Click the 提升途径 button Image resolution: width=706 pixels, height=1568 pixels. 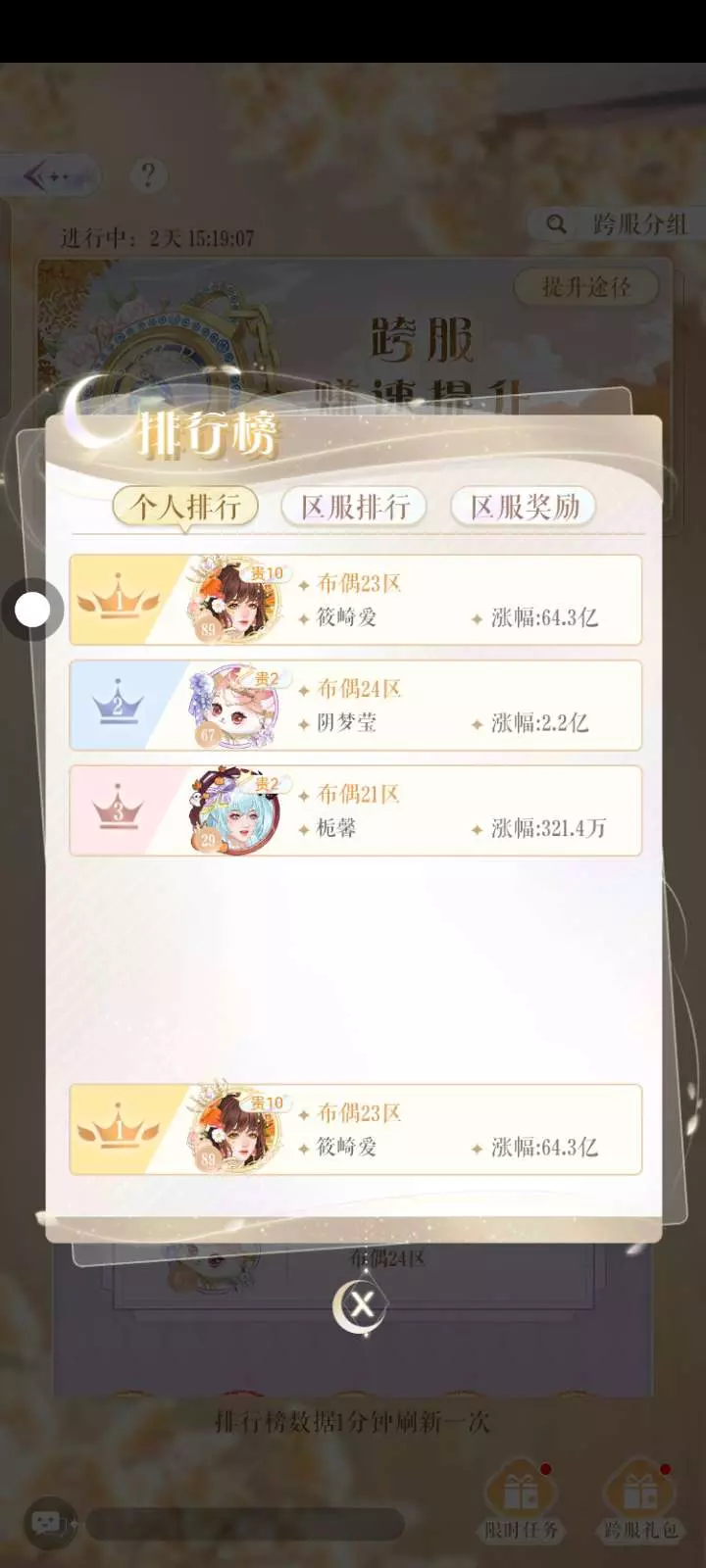pos(586,287)
